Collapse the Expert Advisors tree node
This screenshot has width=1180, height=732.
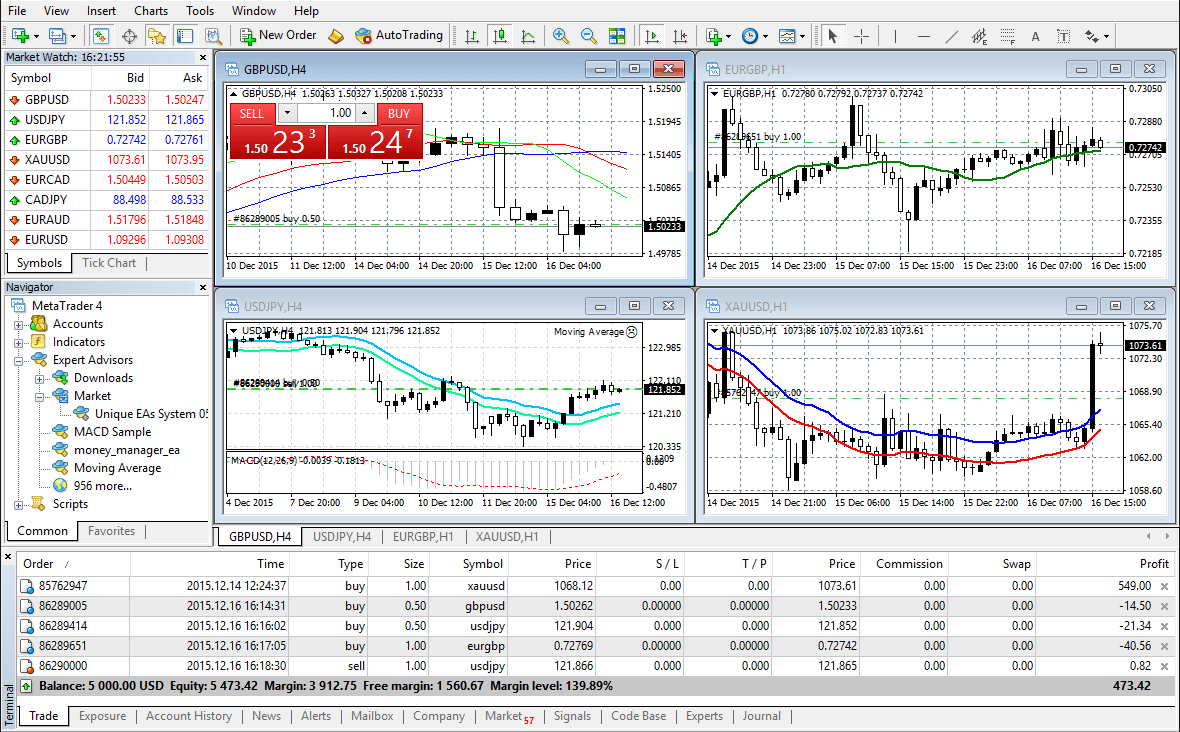pos(19,360)
